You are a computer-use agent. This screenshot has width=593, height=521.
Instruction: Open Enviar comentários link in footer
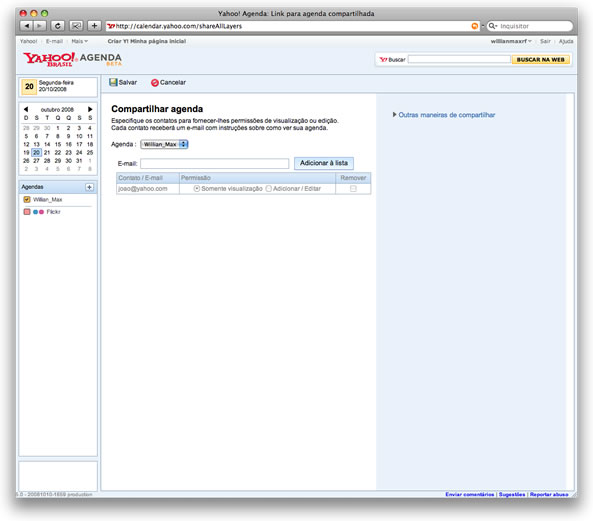click(469, 495)
